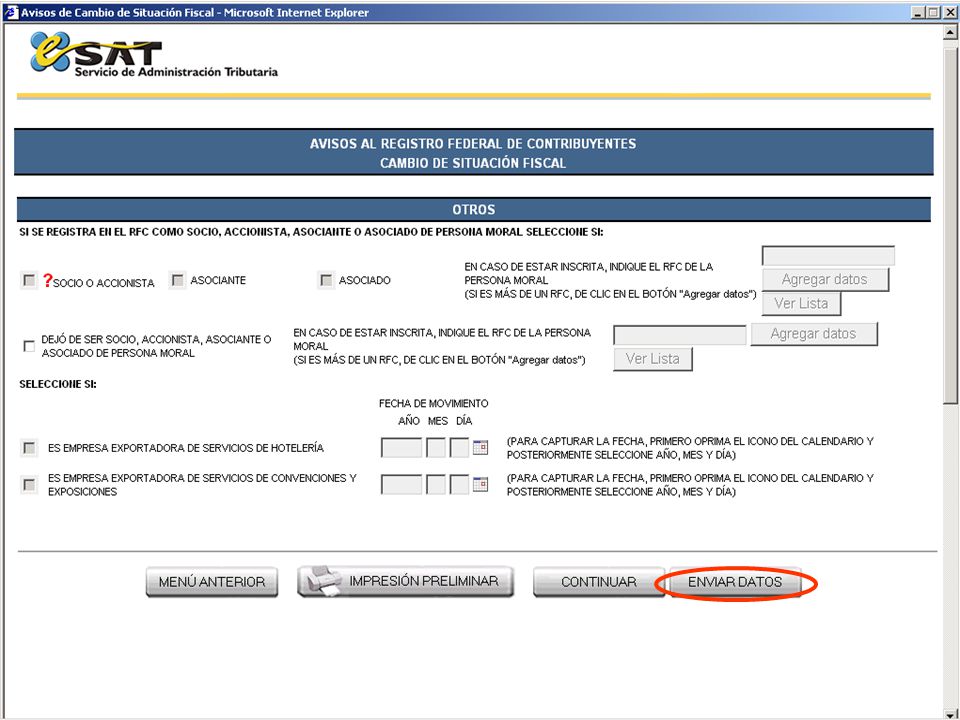Click the Continuar button
960x720 pixels.
click(x=599, y=582)
